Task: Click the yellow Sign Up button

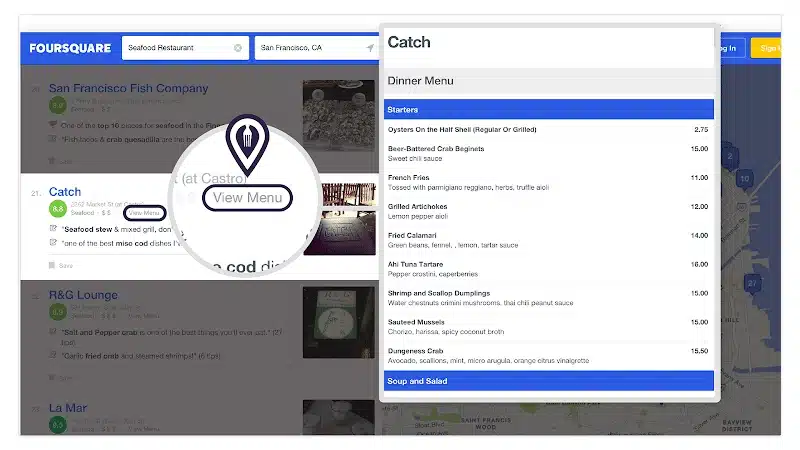Action: [x=767, y=48]
